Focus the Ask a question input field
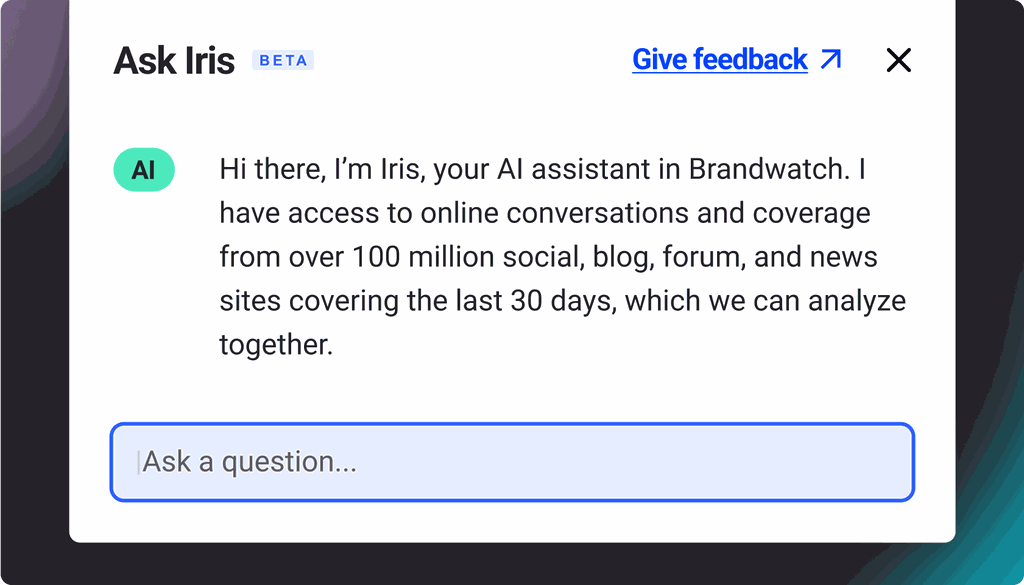The width and height of the screenshot is (1024, 585). coord(512,462)
